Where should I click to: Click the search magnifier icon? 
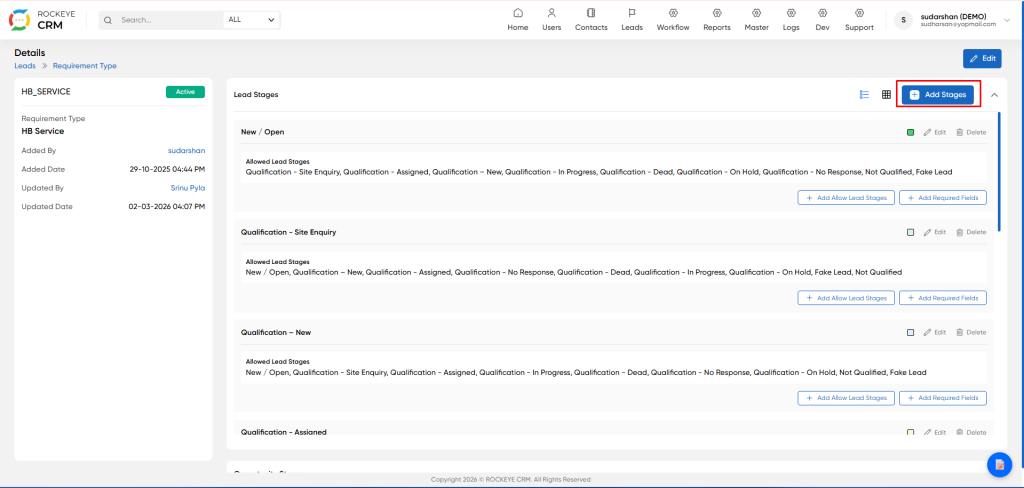(108, 20)
